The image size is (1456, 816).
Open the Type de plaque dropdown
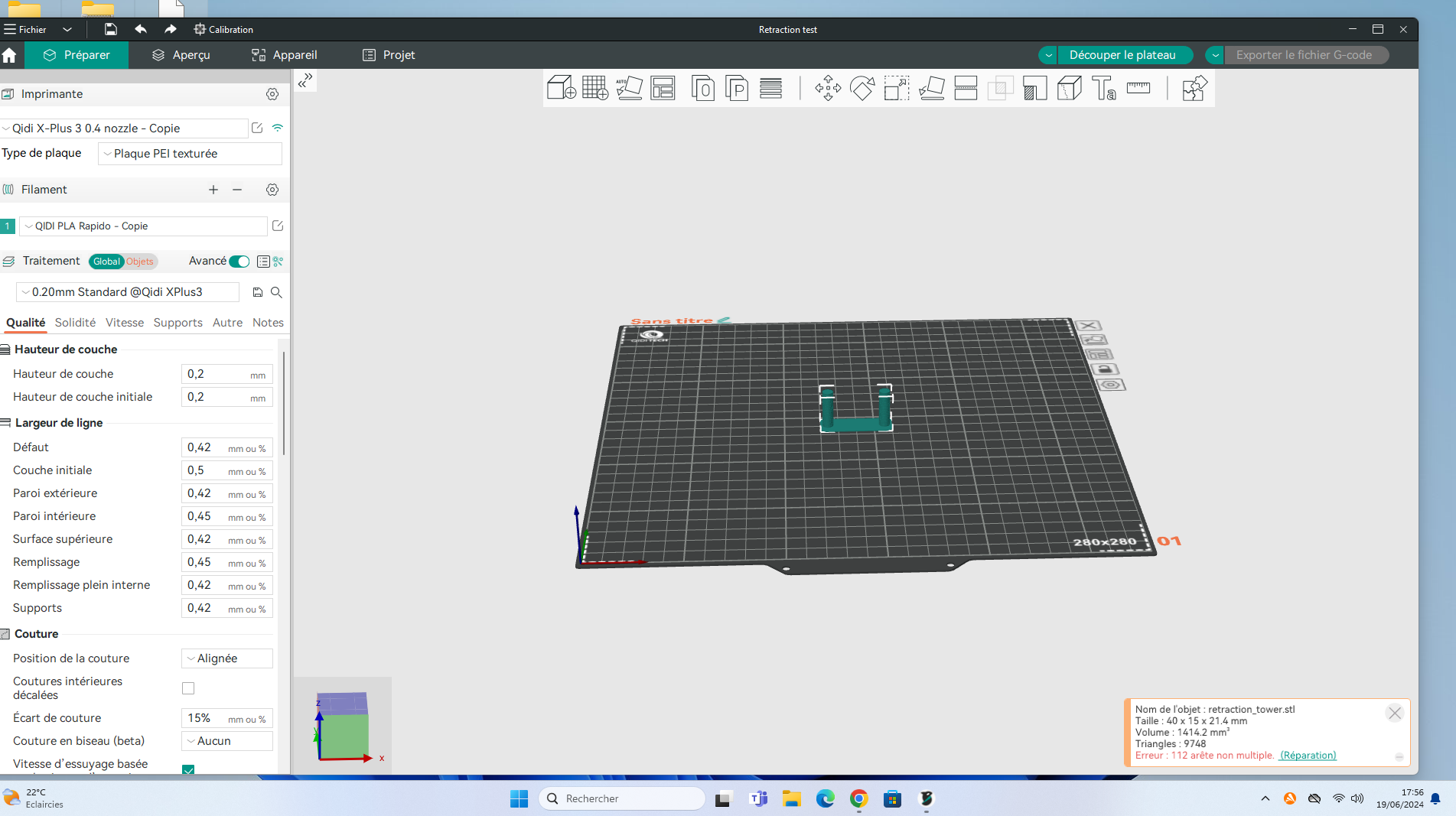tap(190, 154)
